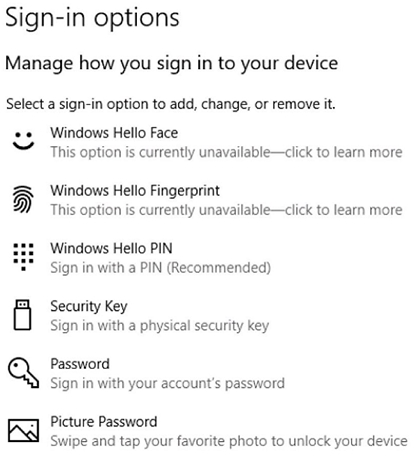Screen dimensions: 419x461
Task: Click the 'Manage how you sign in' subheading
Action: coord(172,64)
